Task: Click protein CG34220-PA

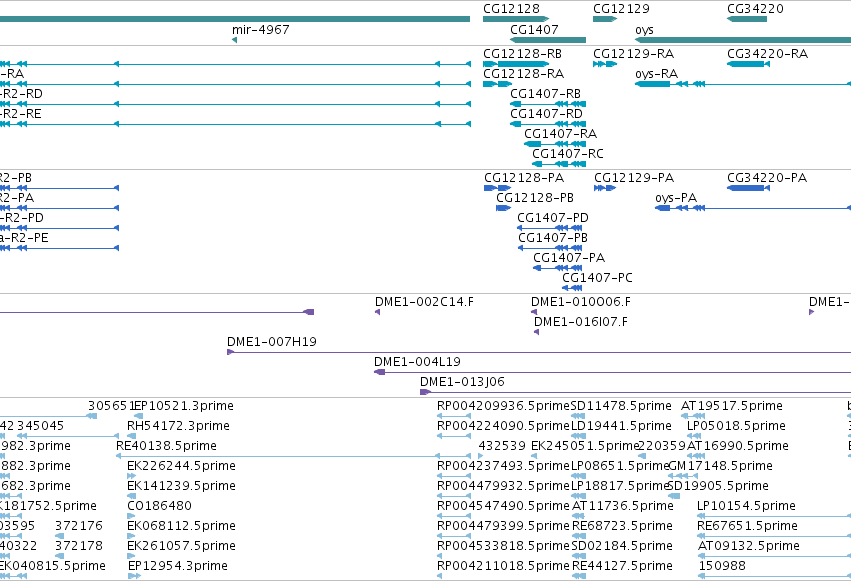Action: coord(767,178)
